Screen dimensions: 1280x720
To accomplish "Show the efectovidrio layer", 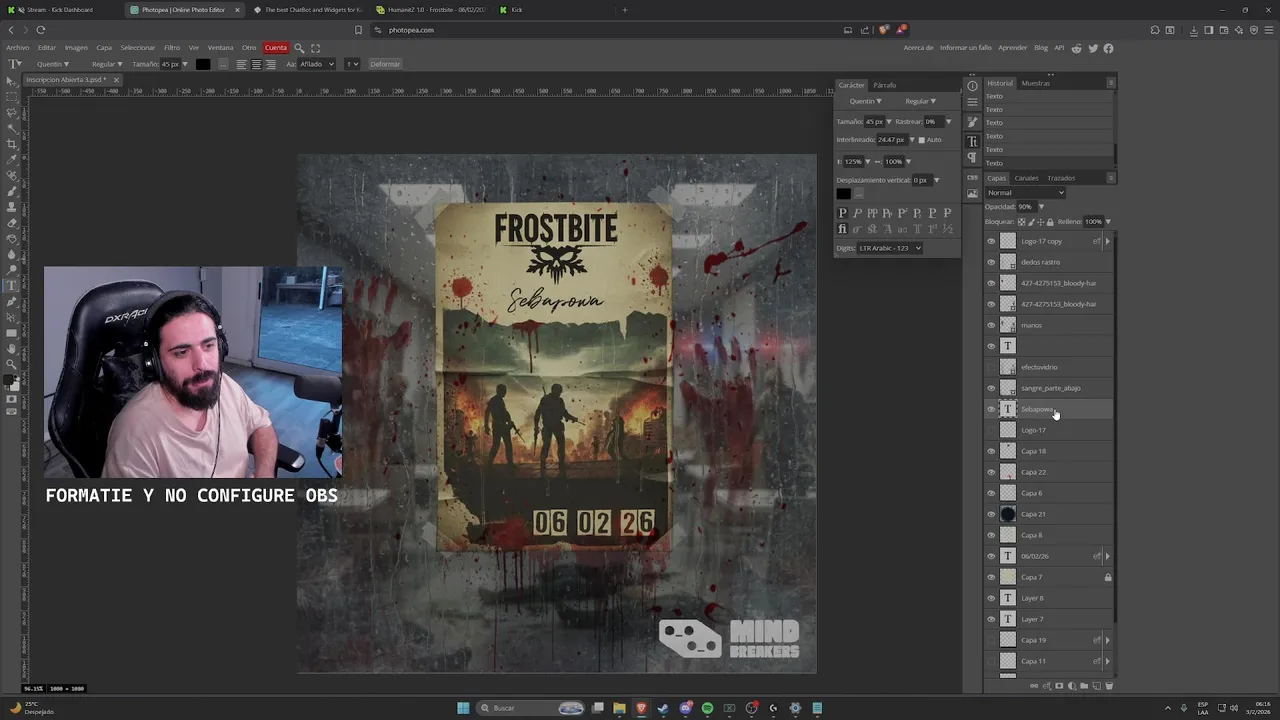I will pos(991,367).
